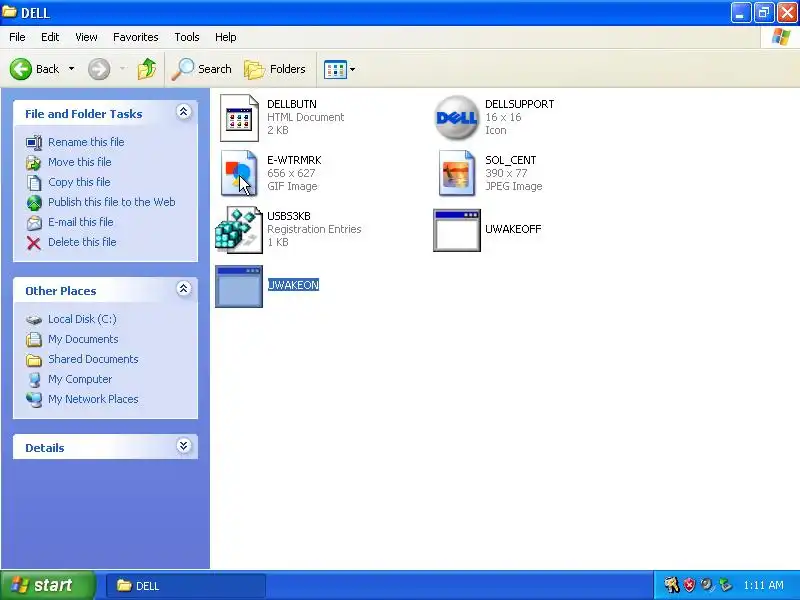Click Rename this file link
This screenshot has height=600, width=800.
(86, 142)
